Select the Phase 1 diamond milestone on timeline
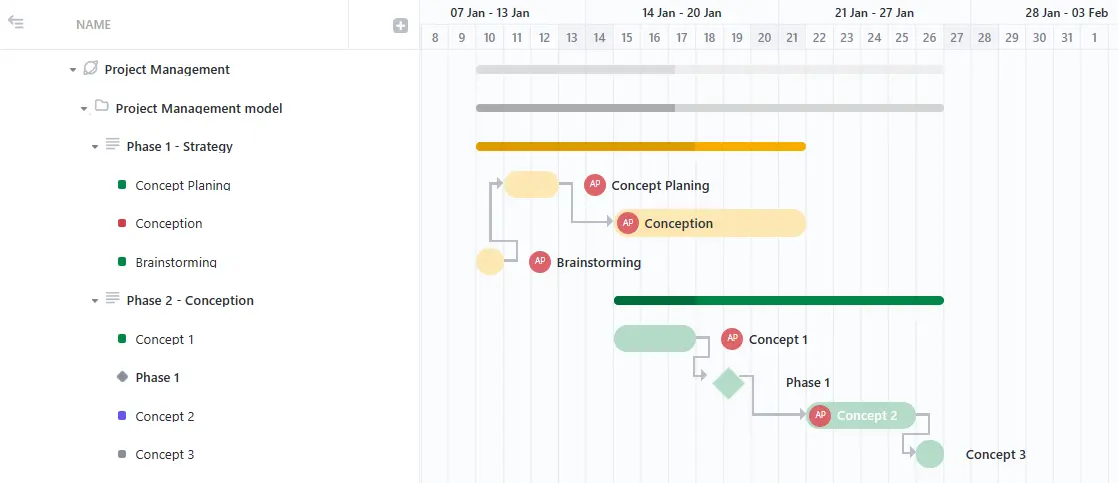The width and height of the screenshot is (1118, 483). (729, 383)
